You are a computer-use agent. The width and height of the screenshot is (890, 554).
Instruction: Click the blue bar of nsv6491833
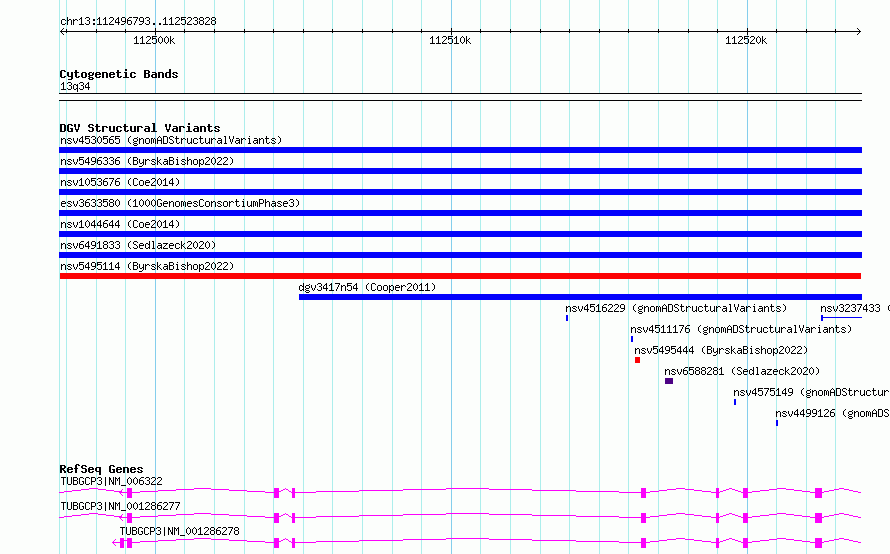coord(460,255)
